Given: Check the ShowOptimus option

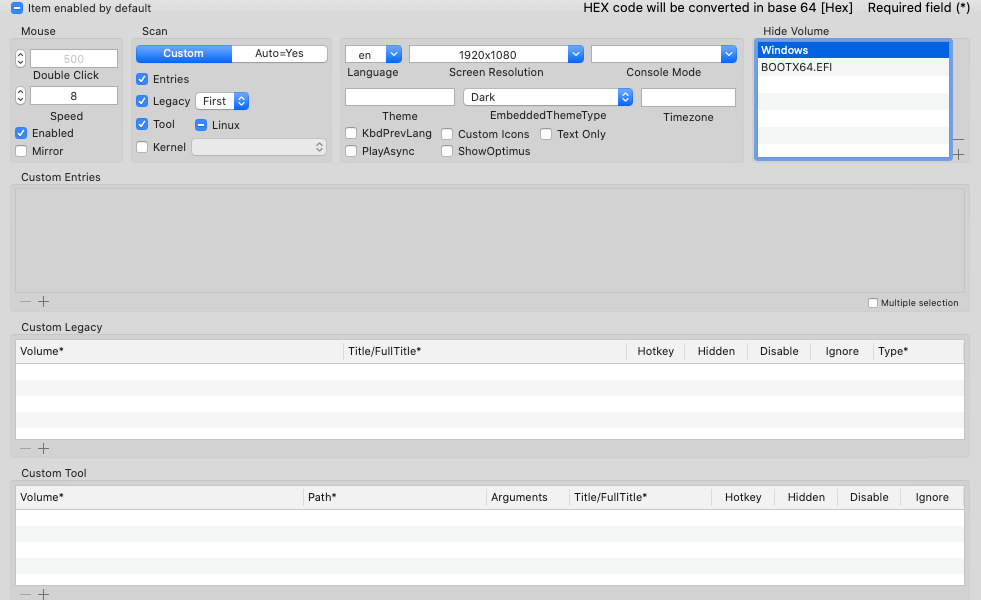Looking at the screenshot, I should tap(448, 151).
